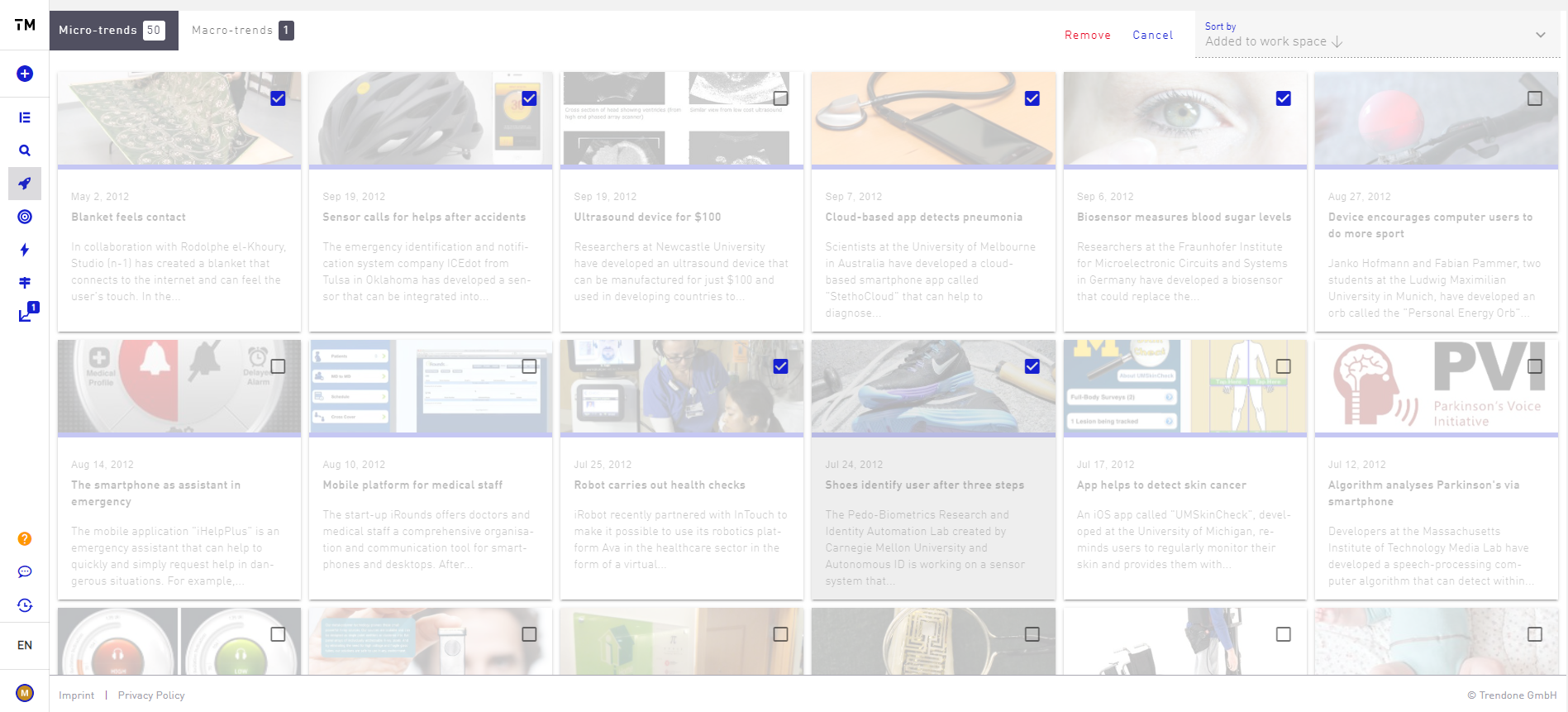Check the Device encourages computer users card
Screen dimensions: 1568x712
[1535, 98]
